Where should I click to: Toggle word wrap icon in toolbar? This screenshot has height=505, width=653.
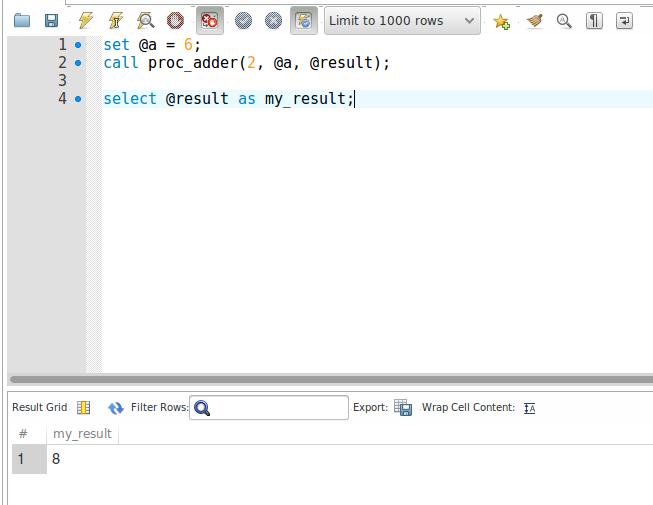tap(624, 20)
